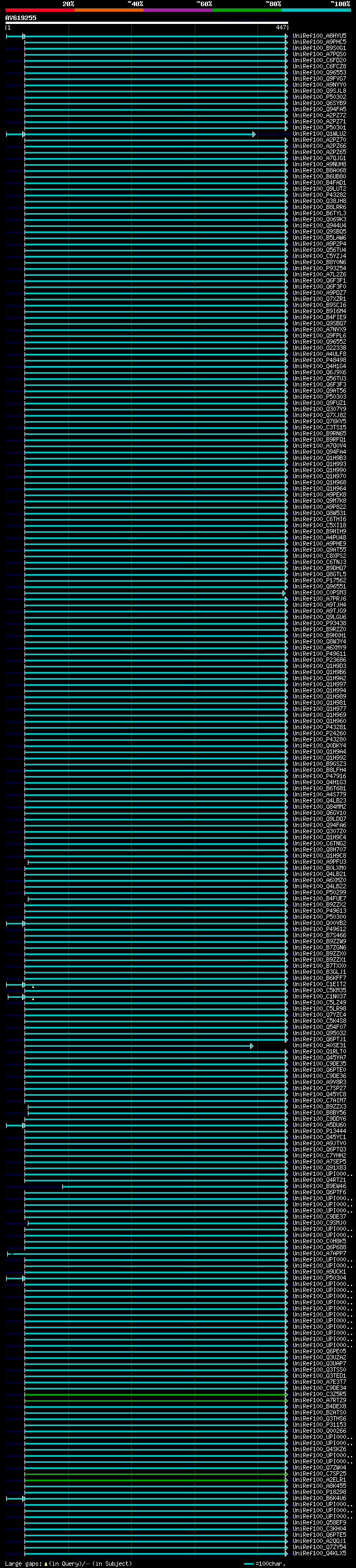Click the green ~80% identity legend bar

point(247,10)
